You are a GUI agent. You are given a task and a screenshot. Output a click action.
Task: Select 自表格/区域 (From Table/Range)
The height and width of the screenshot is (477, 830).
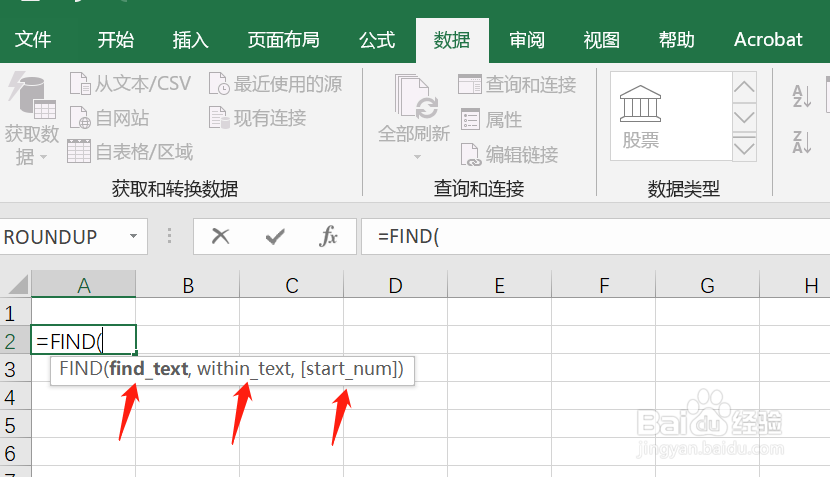[x=130, y=152]
